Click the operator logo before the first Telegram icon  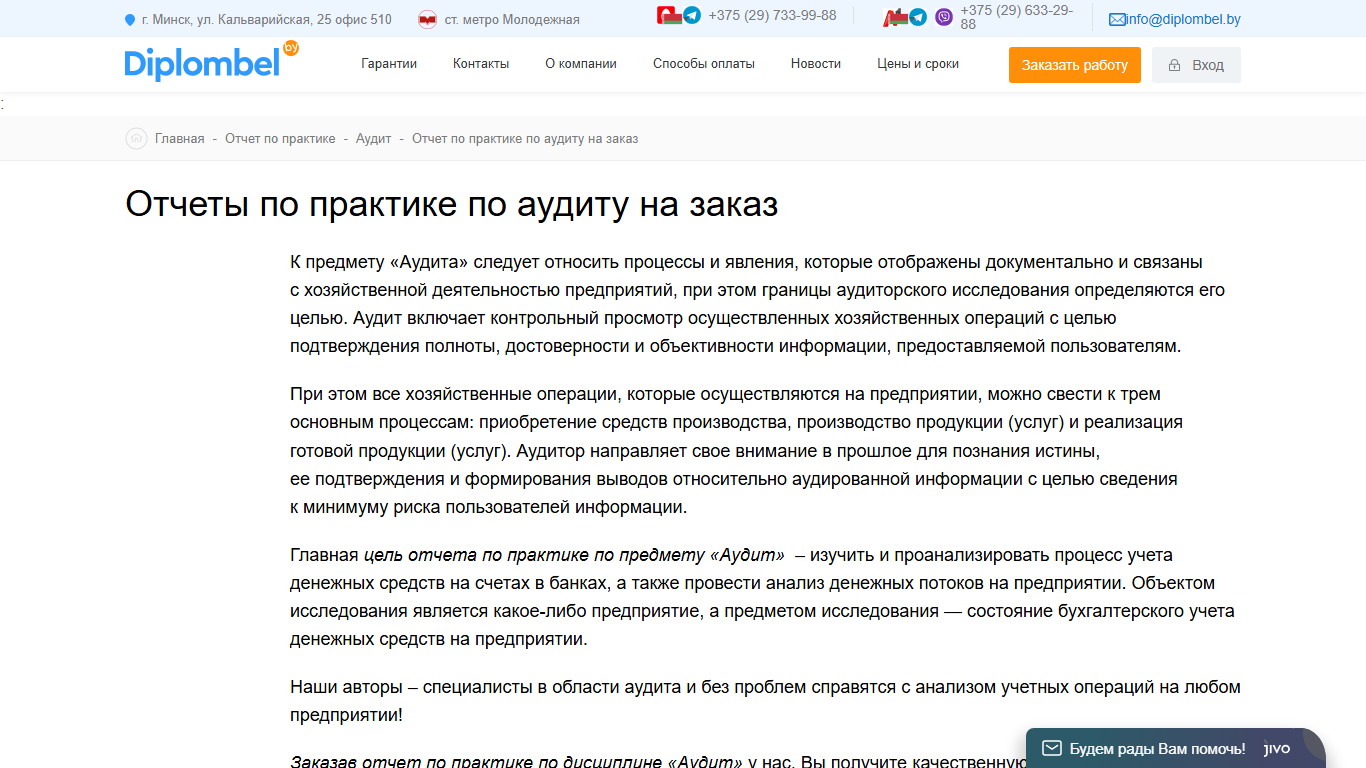(669, 15)
